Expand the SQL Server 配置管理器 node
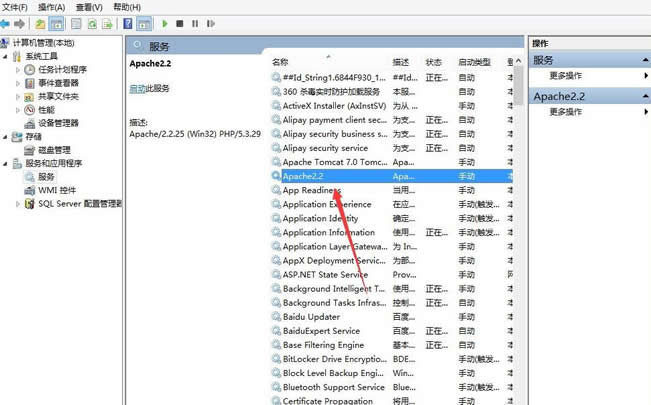 17,204
